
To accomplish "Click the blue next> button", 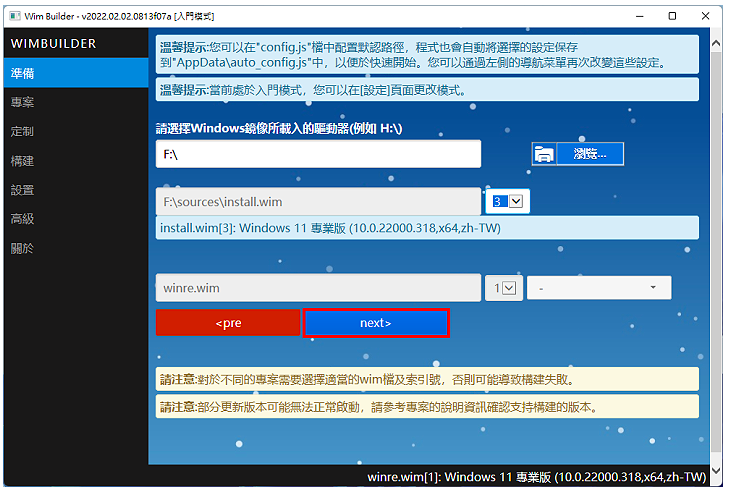I will (x=376, y=323).
